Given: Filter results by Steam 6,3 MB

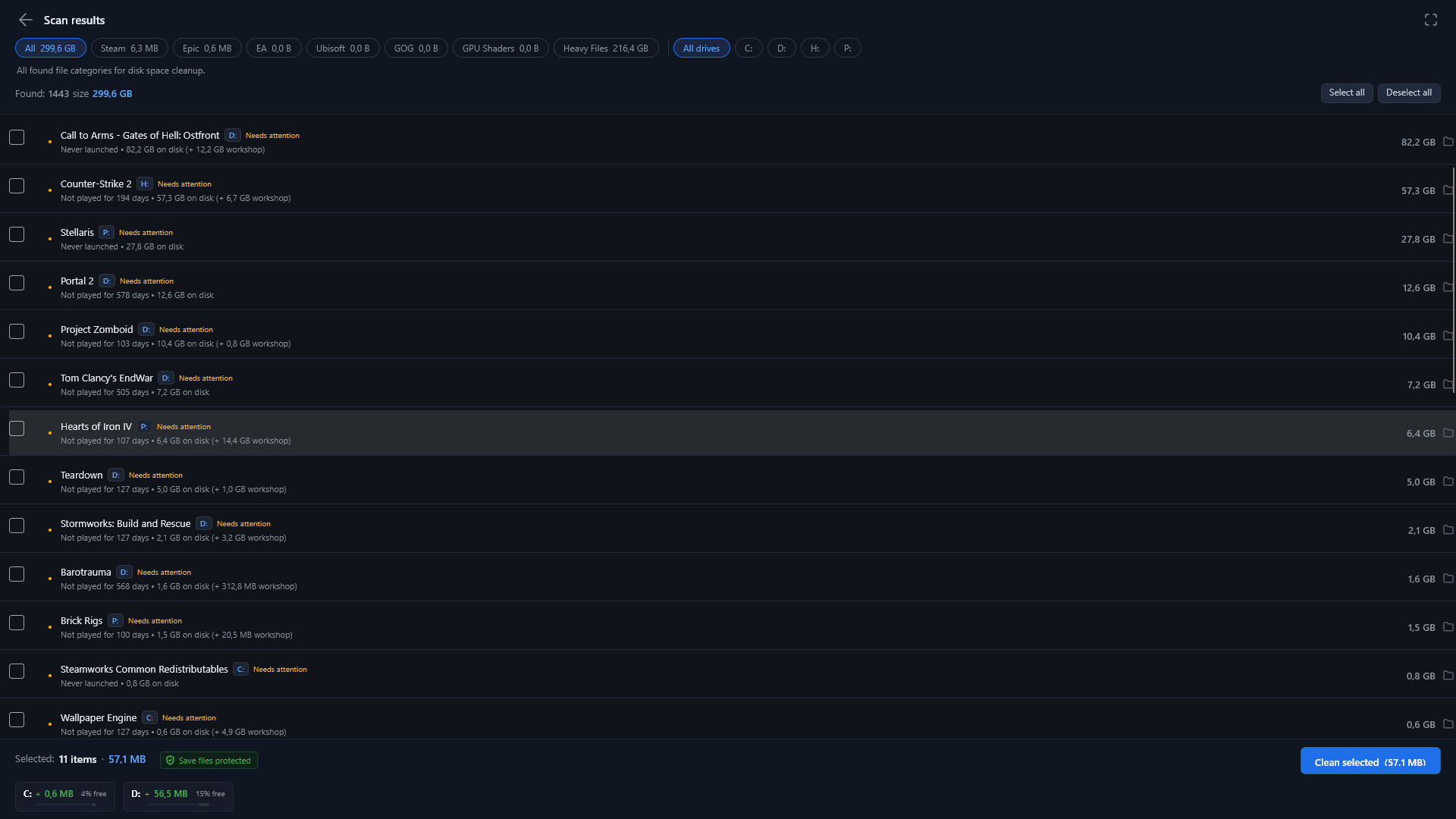Looking at the screenshot, I should tap(129, 48).
